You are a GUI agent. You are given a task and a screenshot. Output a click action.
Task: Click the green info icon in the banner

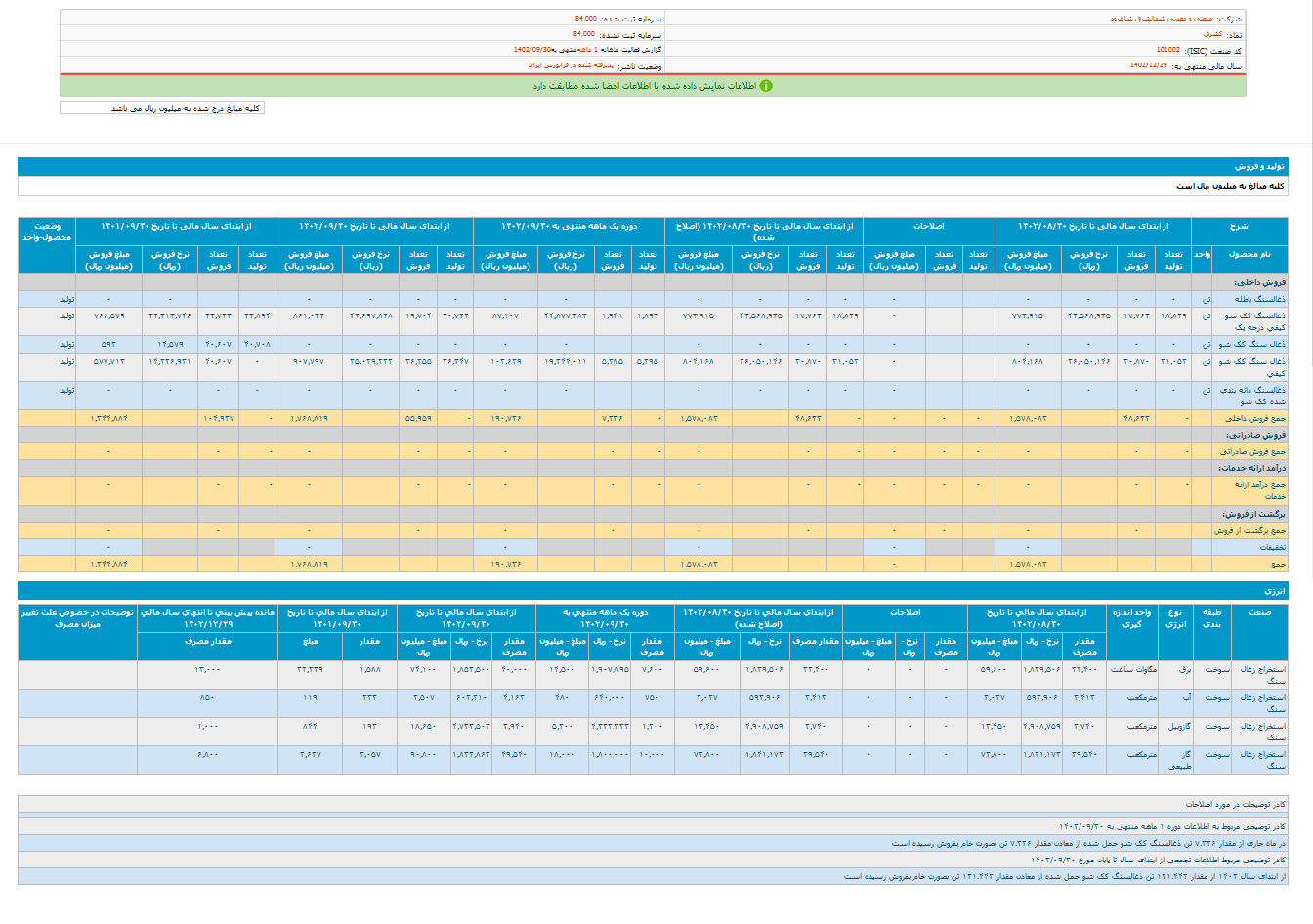pos(766,86)
